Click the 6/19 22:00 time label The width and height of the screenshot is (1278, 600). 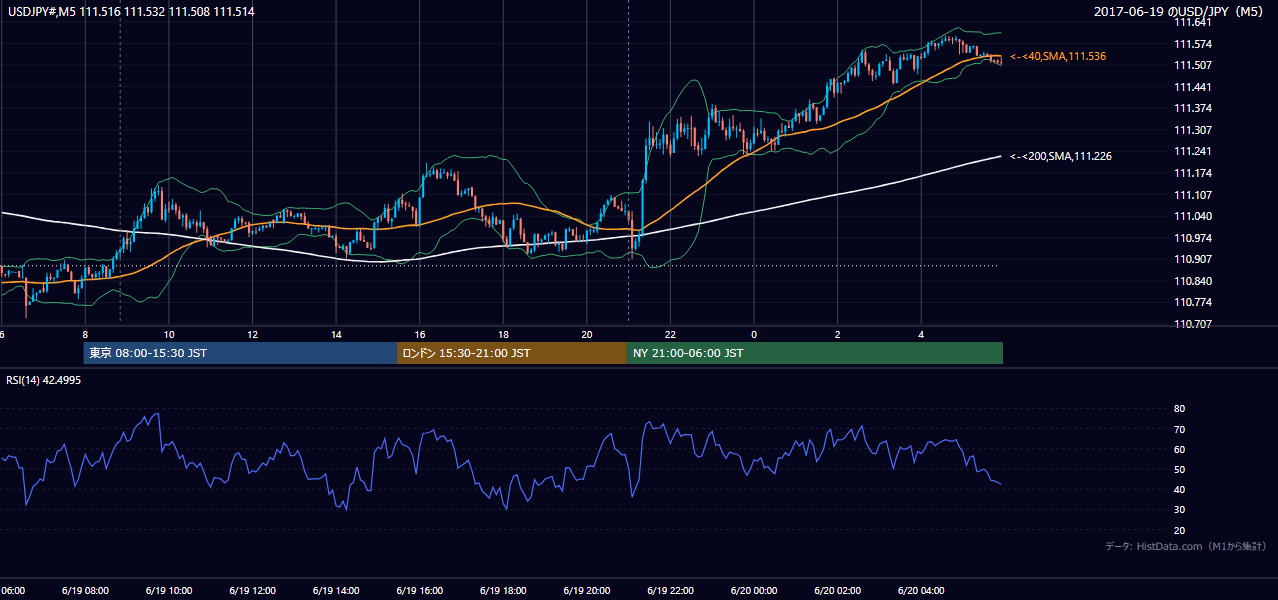pyautogui.click(x=672, y=591)
